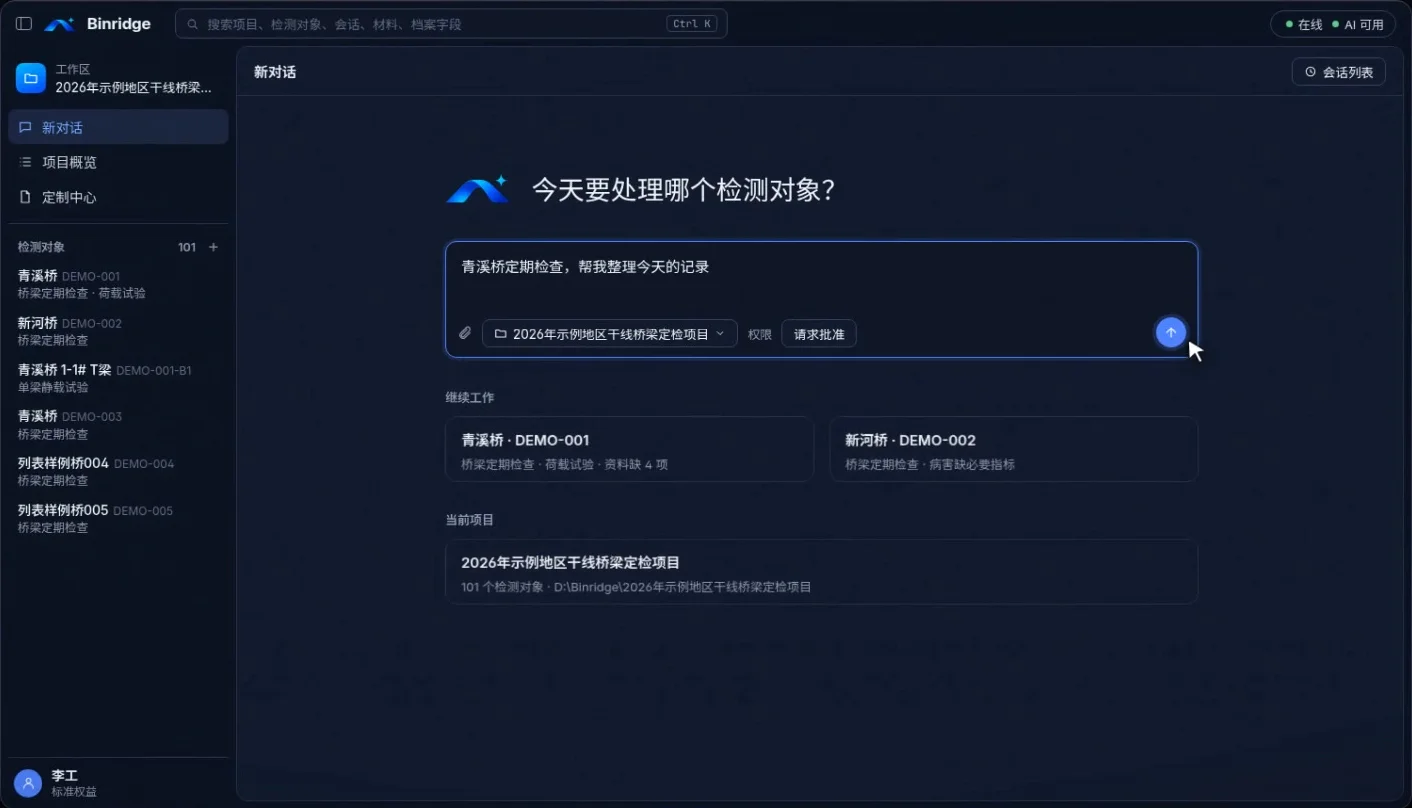Image resolution: width=1412 pixels, height=808 pixels.
Task: Open the 会话列表 button
Action: point(1339,72)
